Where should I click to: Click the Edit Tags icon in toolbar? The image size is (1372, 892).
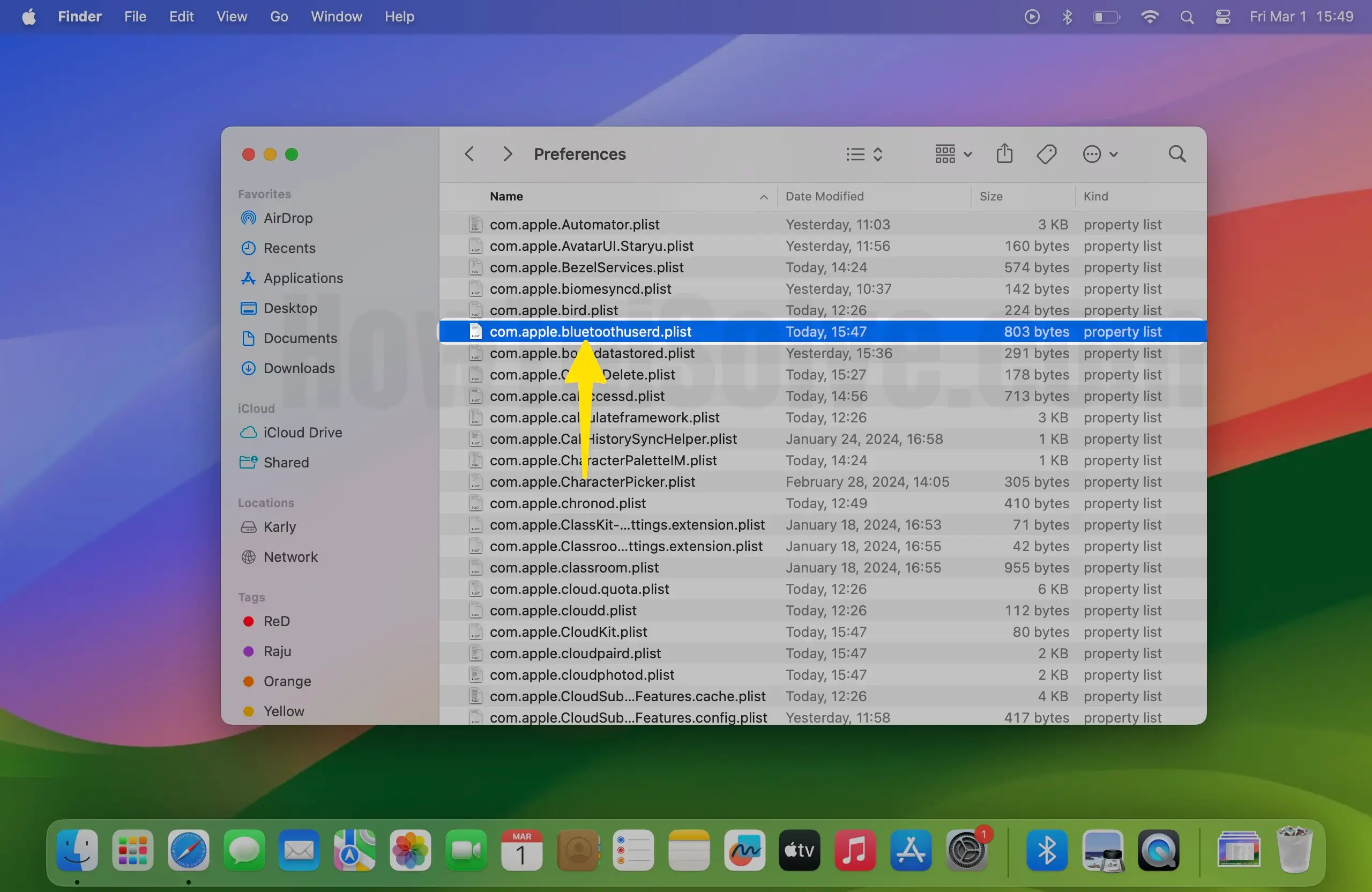pos(1046,154)
